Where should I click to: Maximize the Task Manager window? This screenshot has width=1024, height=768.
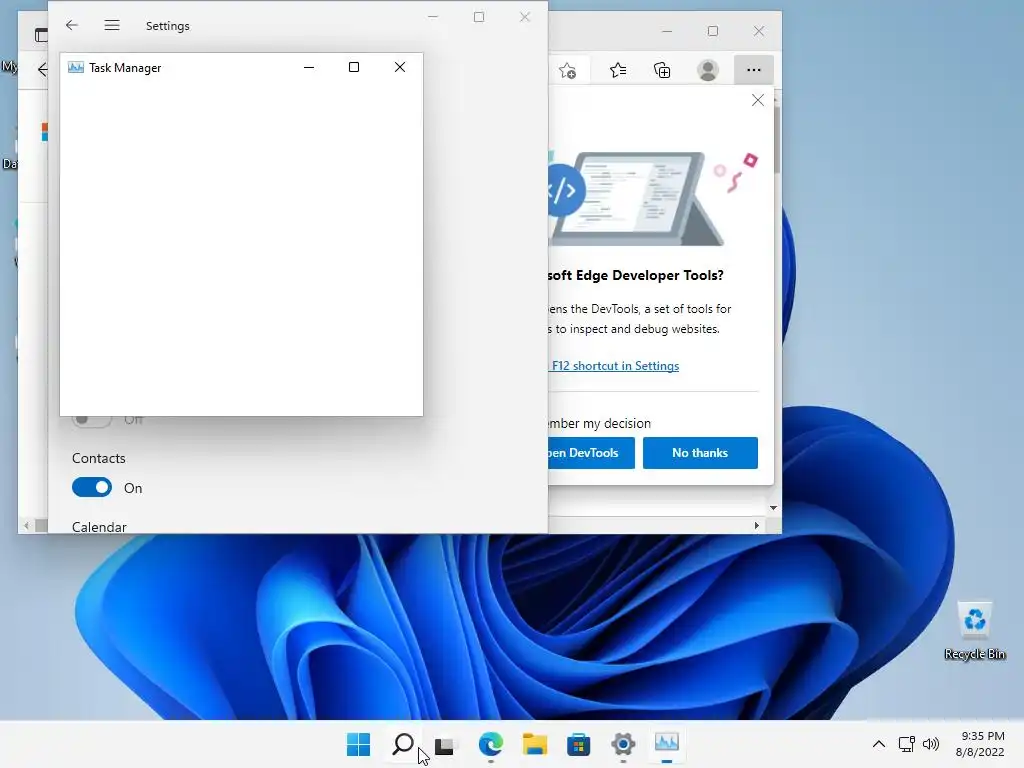[354, 67]
